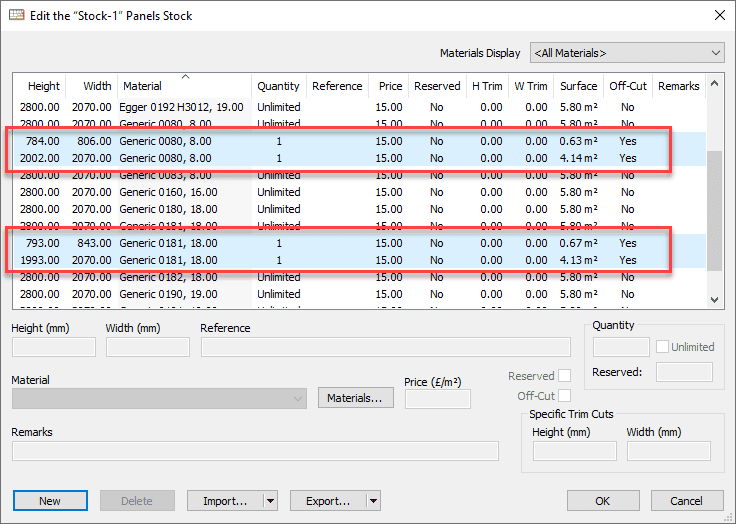The width and height of the screenshot is (736, 524).
Task: Open the Materials Display dropdown
Action: pyautogui.click(x=627, y=53)
